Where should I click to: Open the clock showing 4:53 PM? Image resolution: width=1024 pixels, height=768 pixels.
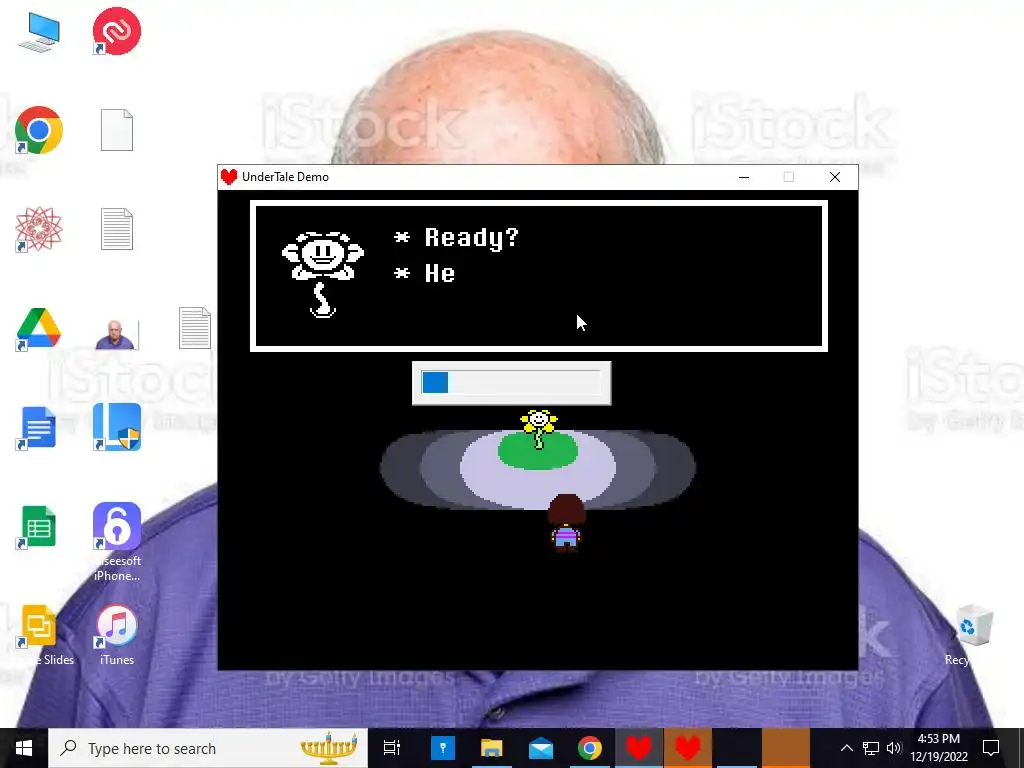pyautogui.click(x=938, y=748)
